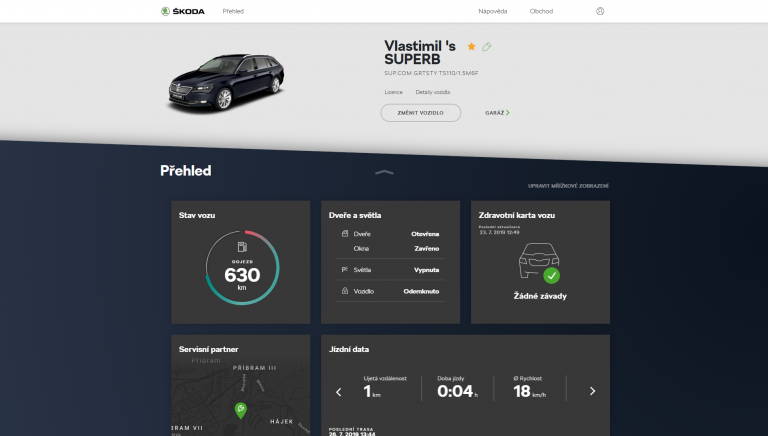Open the Garáž link

pyautogui.click(x=497, y=113)
